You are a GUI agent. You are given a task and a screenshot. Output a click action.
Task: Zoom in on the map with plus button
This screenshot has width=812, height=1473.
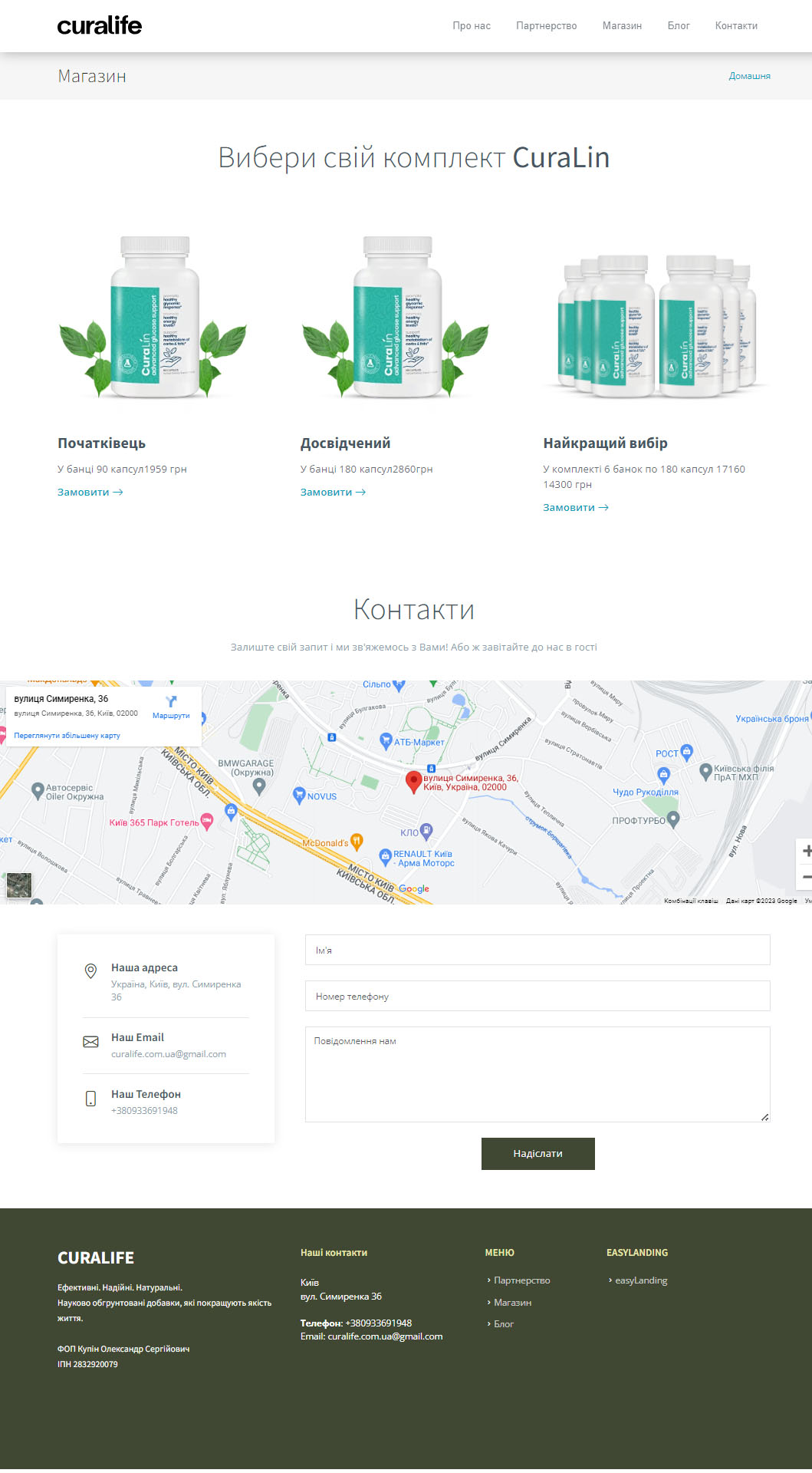click(x=806, y=851)
